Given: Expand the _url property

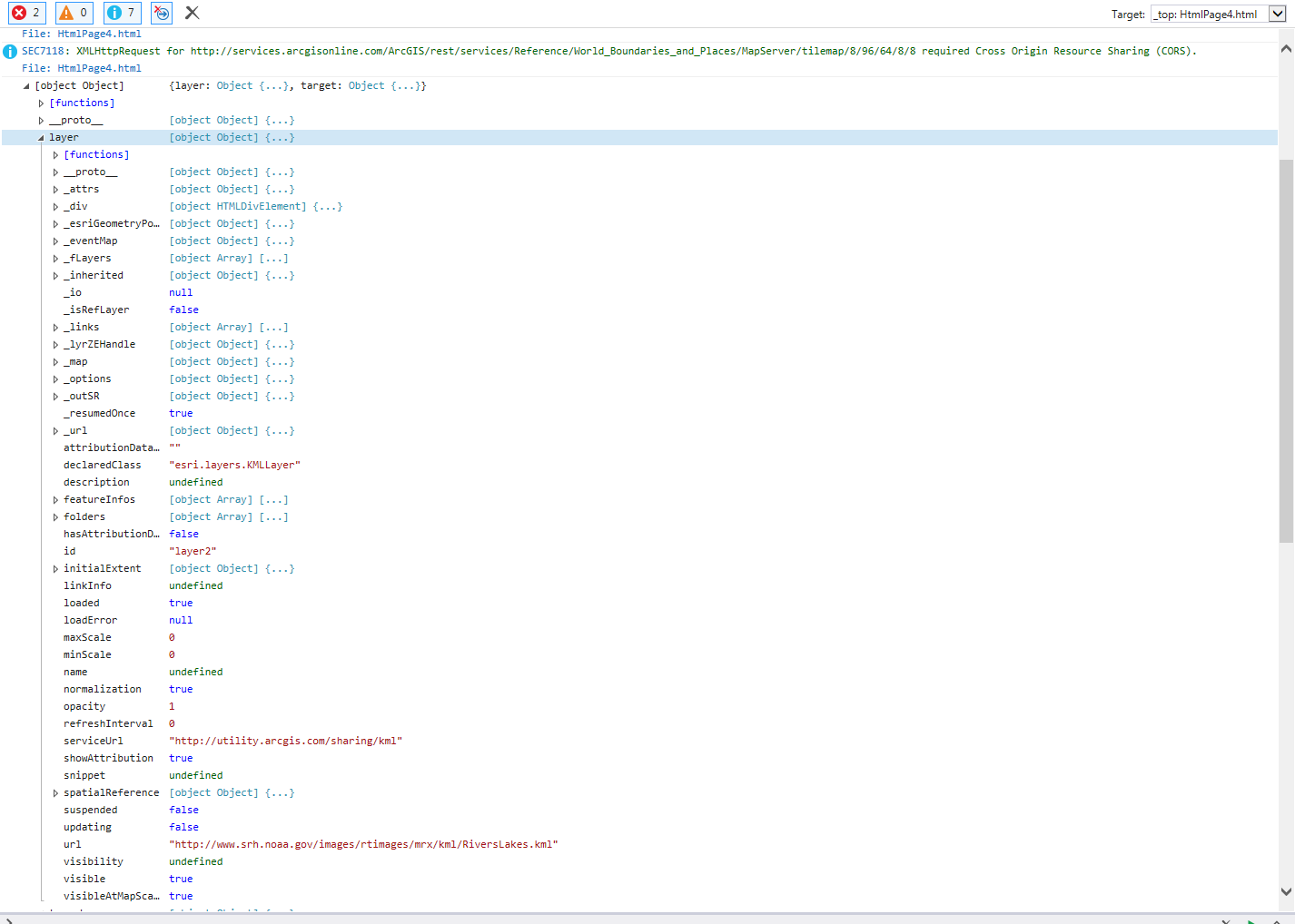Looking at the screenshot, I should pos(55,431).
